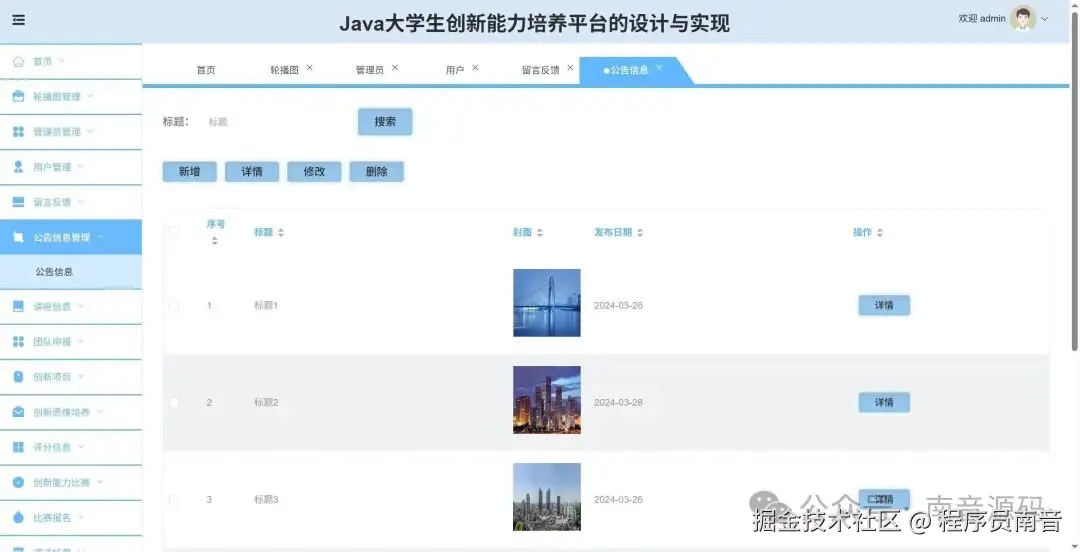Click the 留言反馈 sidebar icon
The width and height of the screenshot is (1080, 552).
[x=19, y=202]
